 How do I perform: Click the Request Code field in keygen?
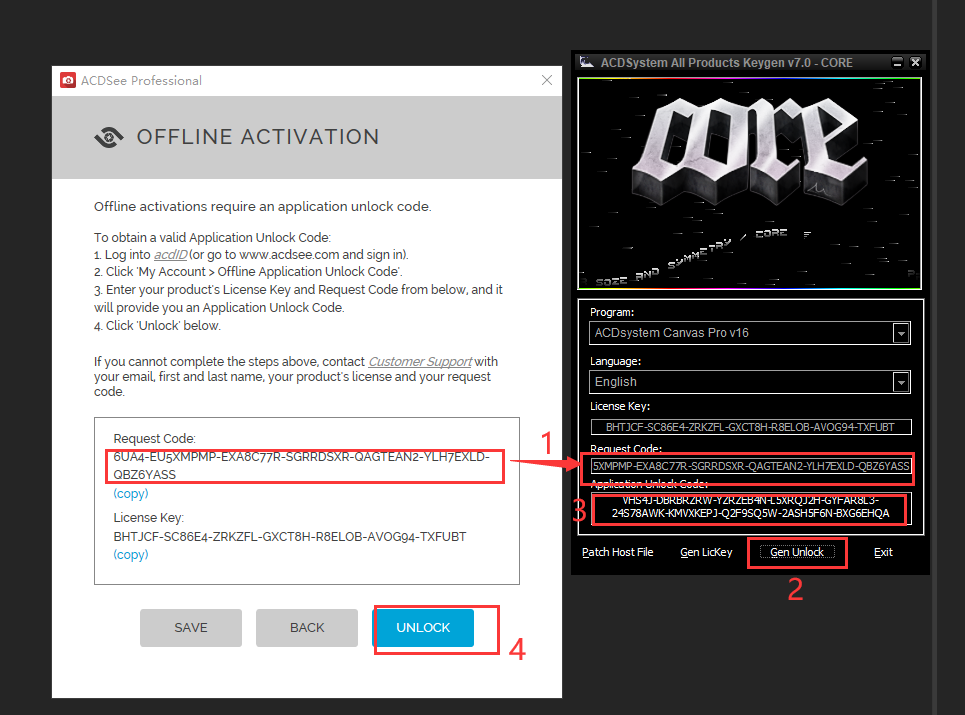(751, 466)
